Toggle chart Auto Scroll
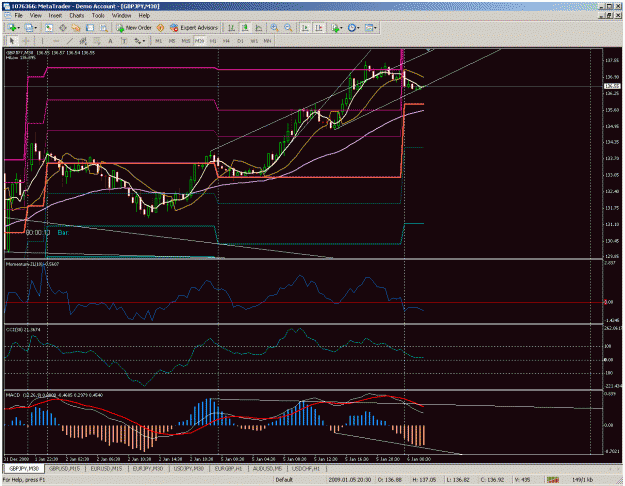 305,28
